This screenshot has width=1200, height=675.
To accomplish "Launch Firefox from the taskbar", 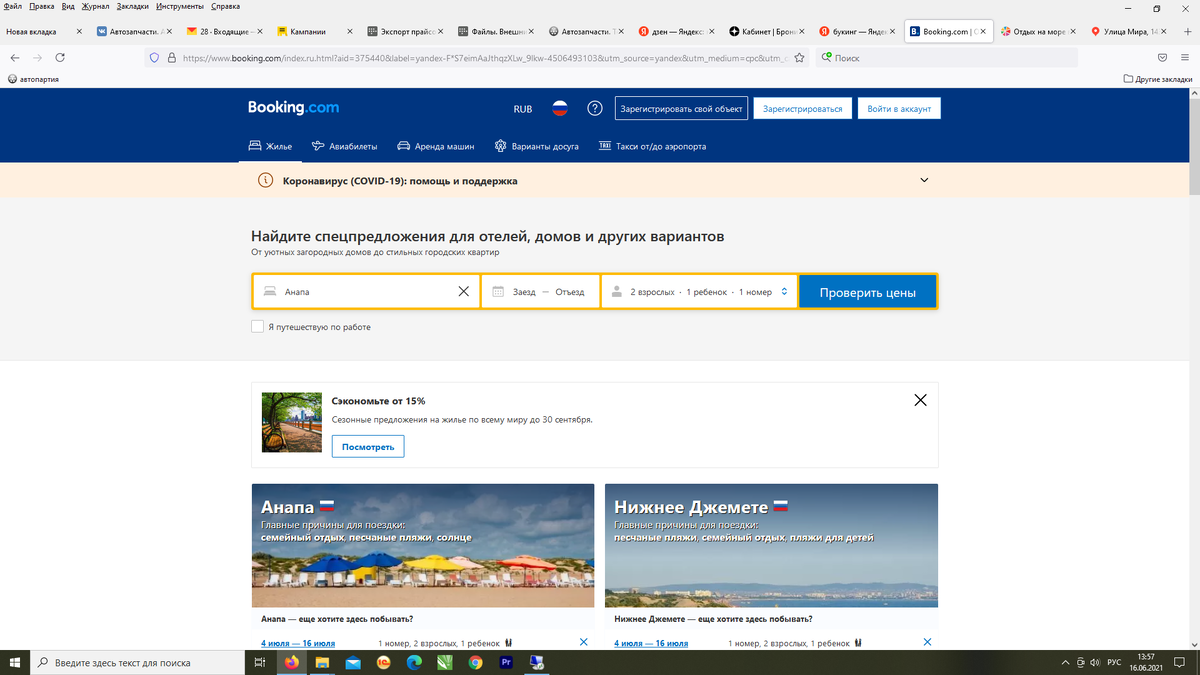I will tap(292, 662).
